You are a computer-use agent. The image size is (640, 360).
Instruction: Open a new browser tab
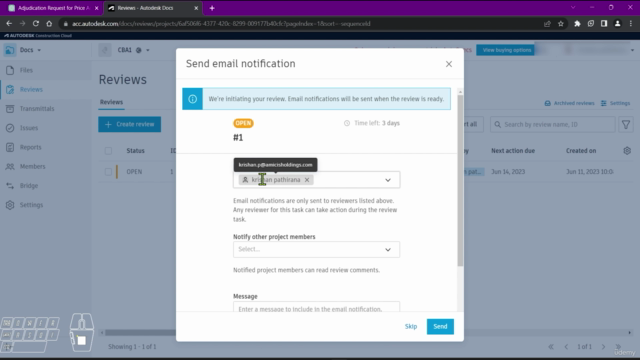pyautogui.click(x=212, y=8)
